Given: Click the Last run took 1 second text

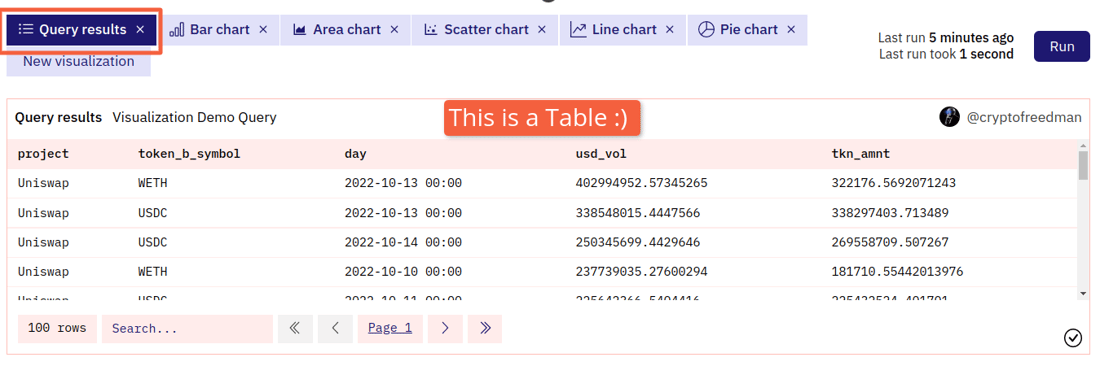Looking at the screenshot, I should click(x=946, y=54).
